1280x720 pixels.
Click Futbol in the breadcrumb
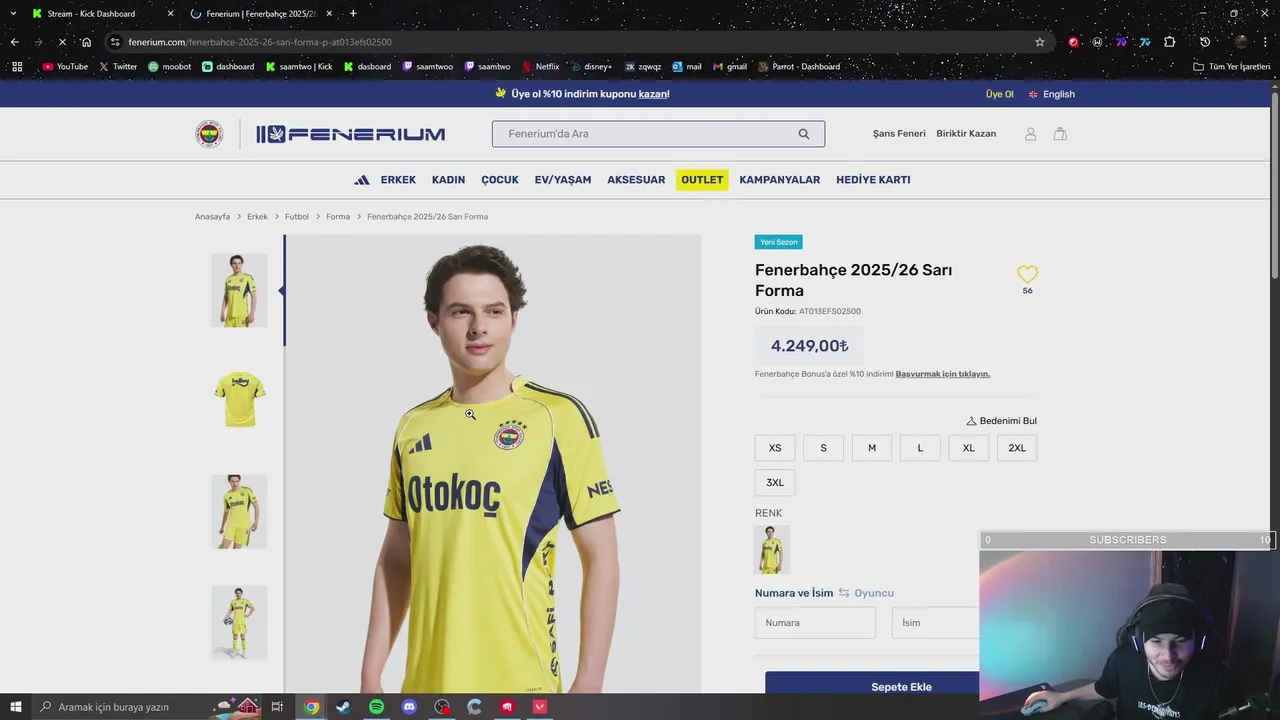click(x=297, y=217)
